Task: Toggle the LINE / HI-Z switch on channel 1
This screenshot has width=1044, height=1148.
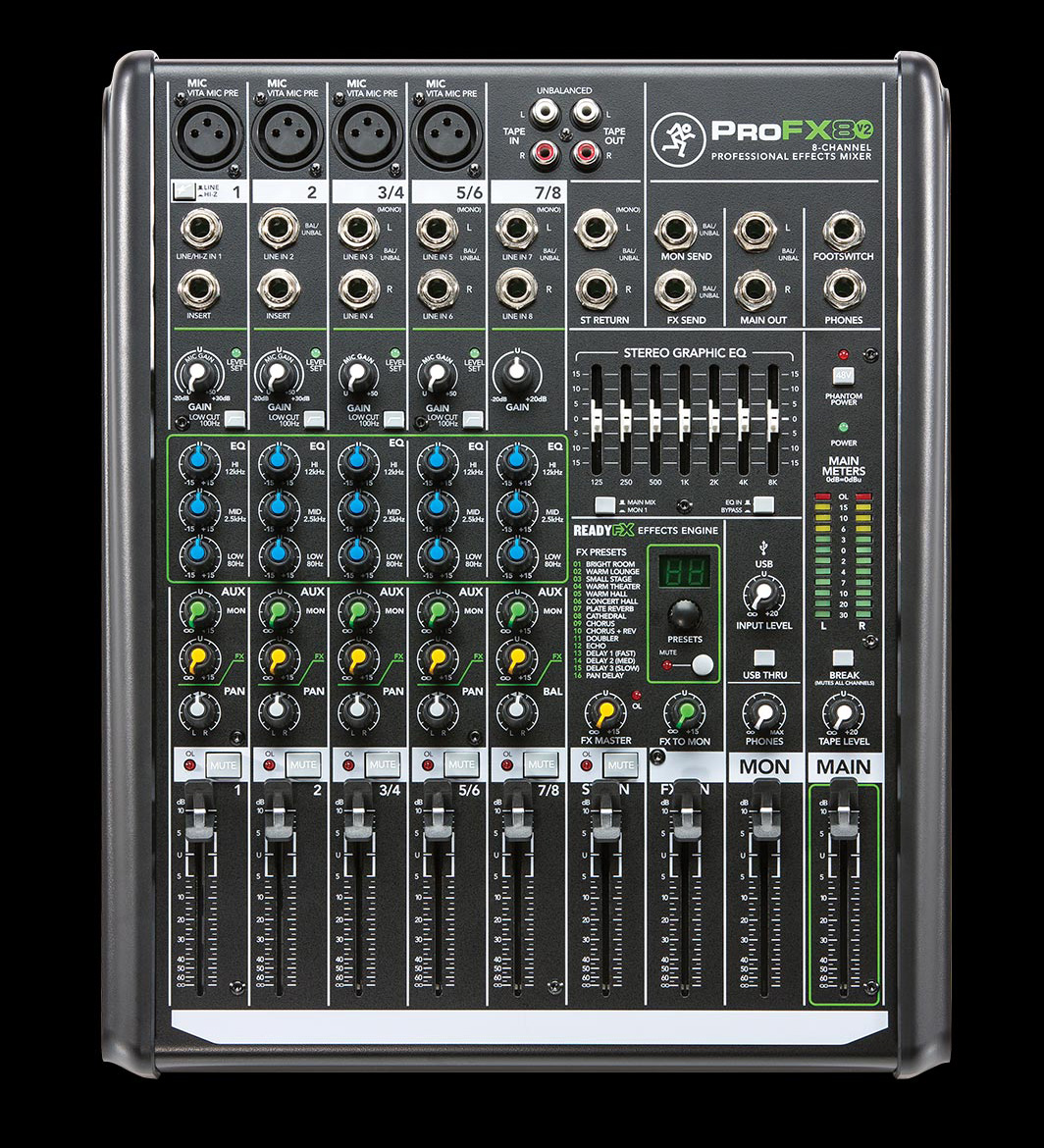Action: tap(183, 191)
